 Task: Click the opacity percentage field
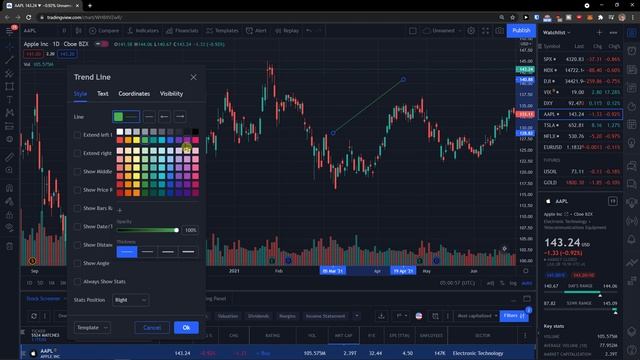190,230
